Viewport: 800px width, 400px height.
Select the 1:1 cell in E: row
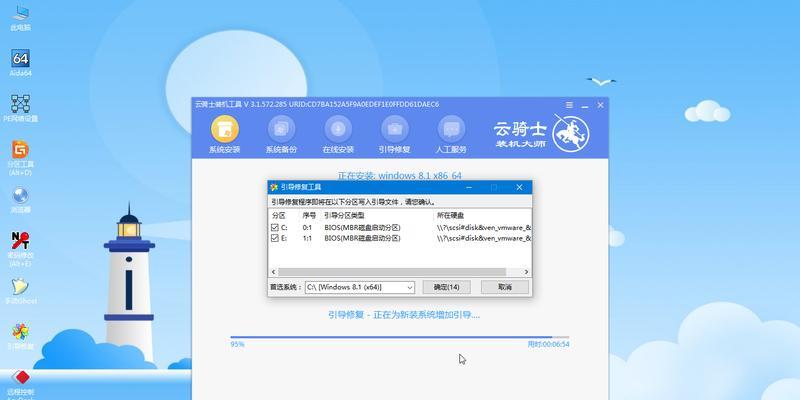[x=307, y=238]
